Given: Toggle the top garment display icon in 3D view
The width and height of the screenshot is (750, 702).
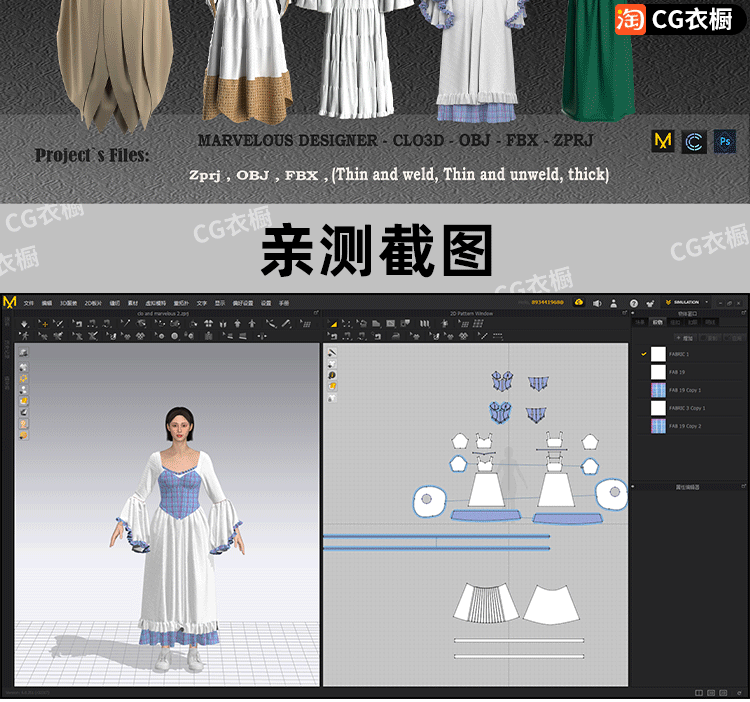Looking at the screenshot, I should 23,353.
